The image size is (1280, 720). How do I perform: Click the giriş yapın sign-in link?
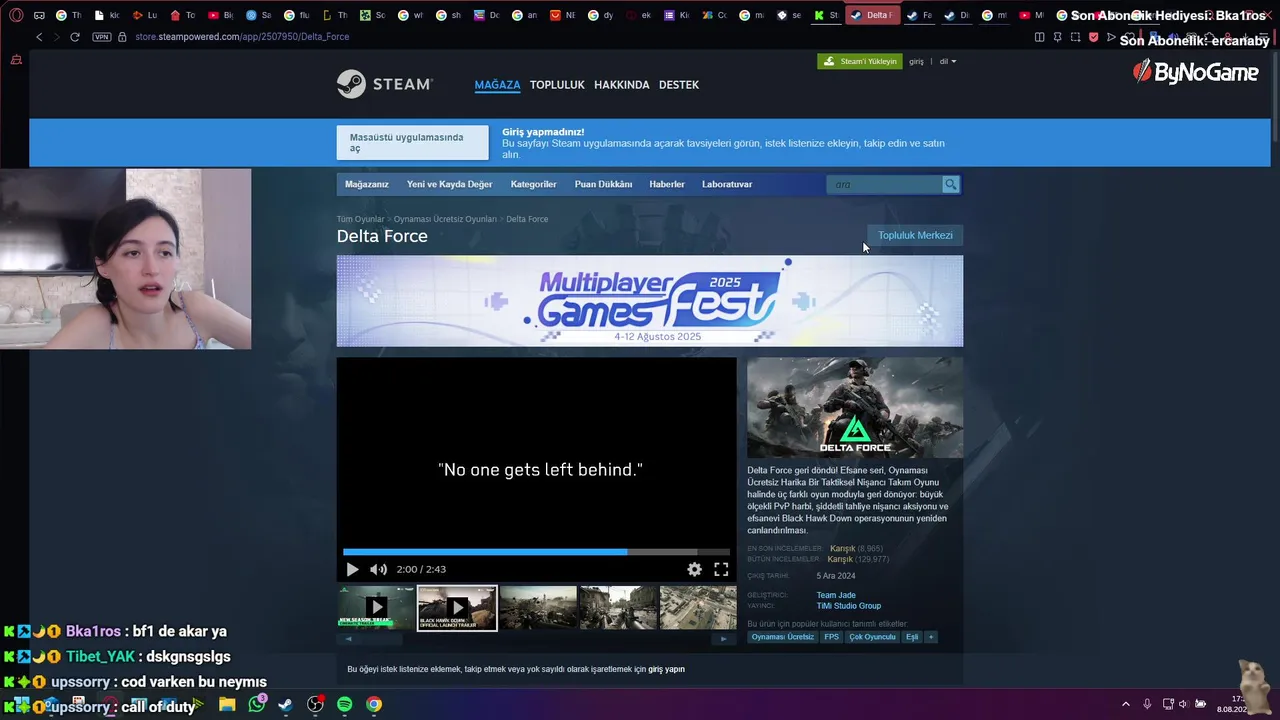(666, 669)
